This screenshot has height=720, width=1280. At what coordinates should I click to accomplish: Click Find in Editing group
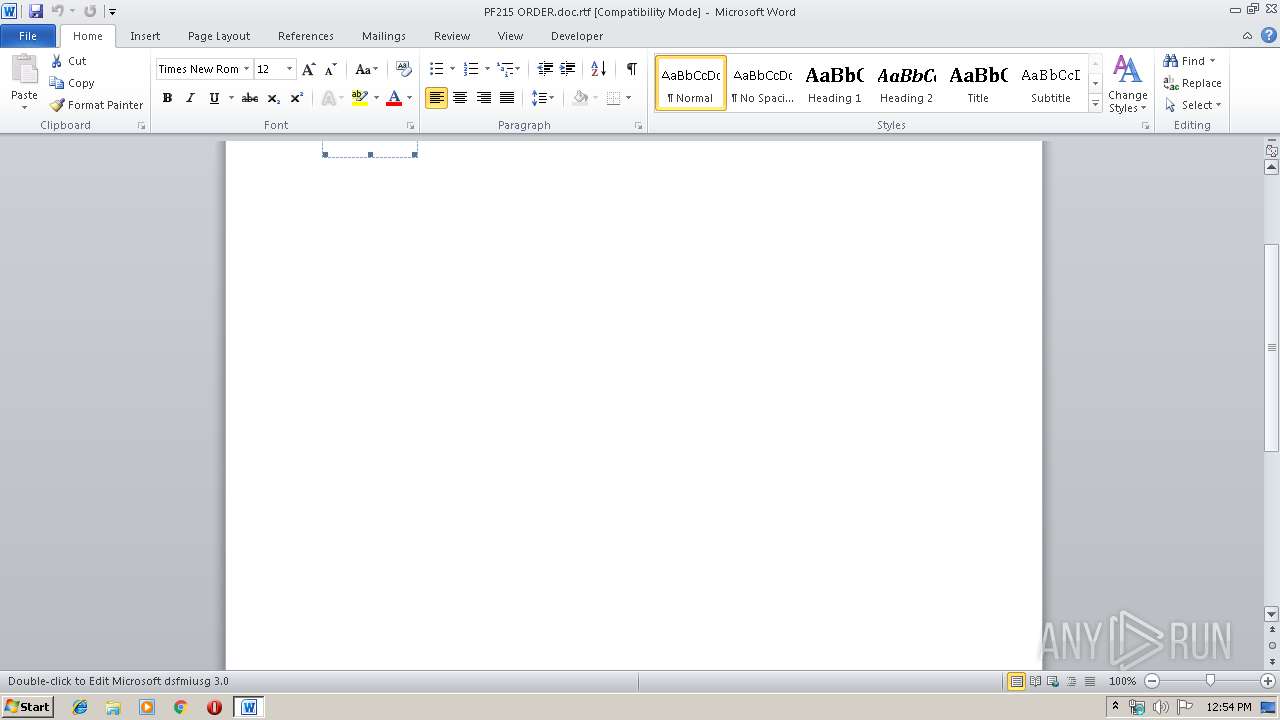[x=1189, y=61]
